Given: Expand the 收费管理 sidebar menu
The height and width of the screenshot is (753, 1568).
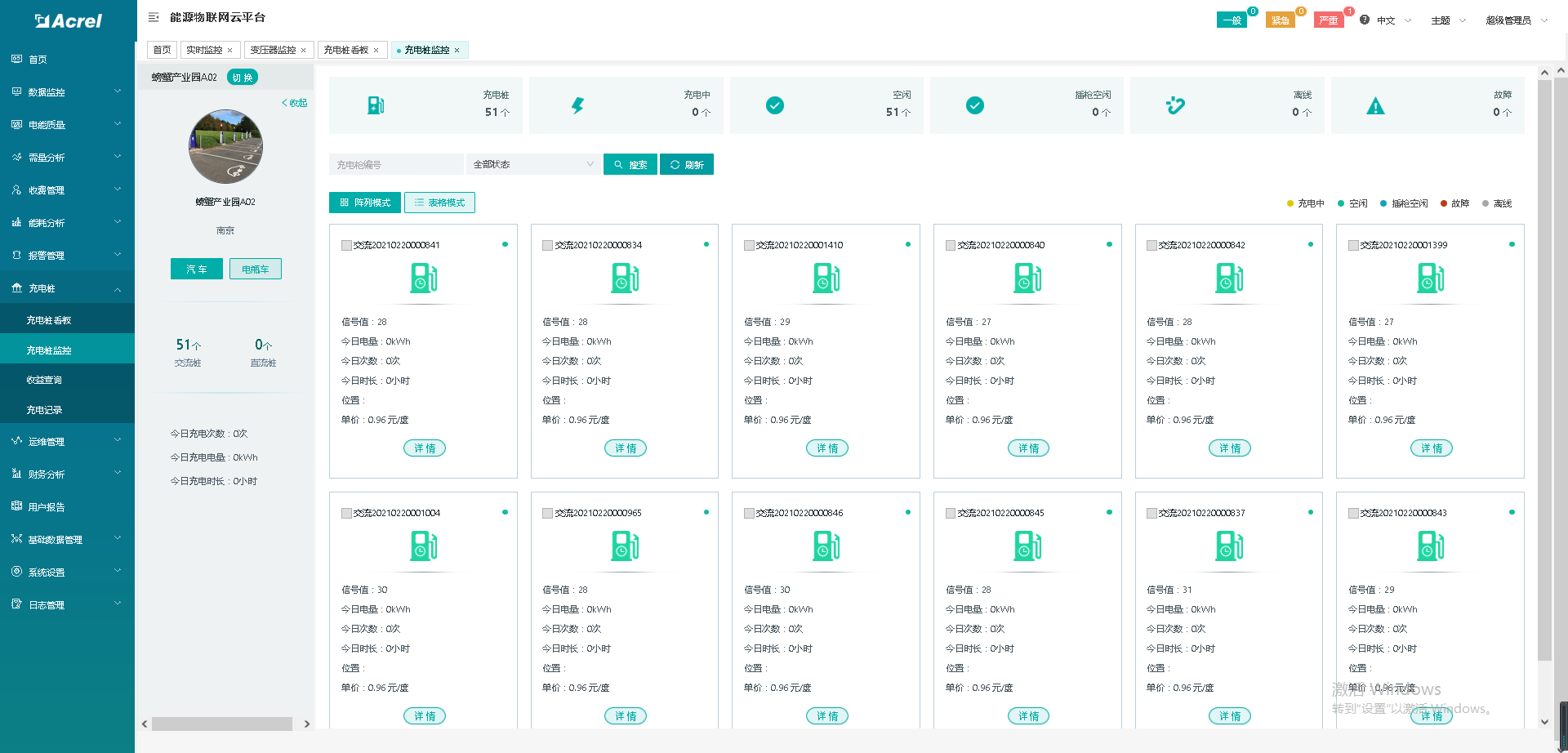Looking at the screenshot, I should (67, 189).
